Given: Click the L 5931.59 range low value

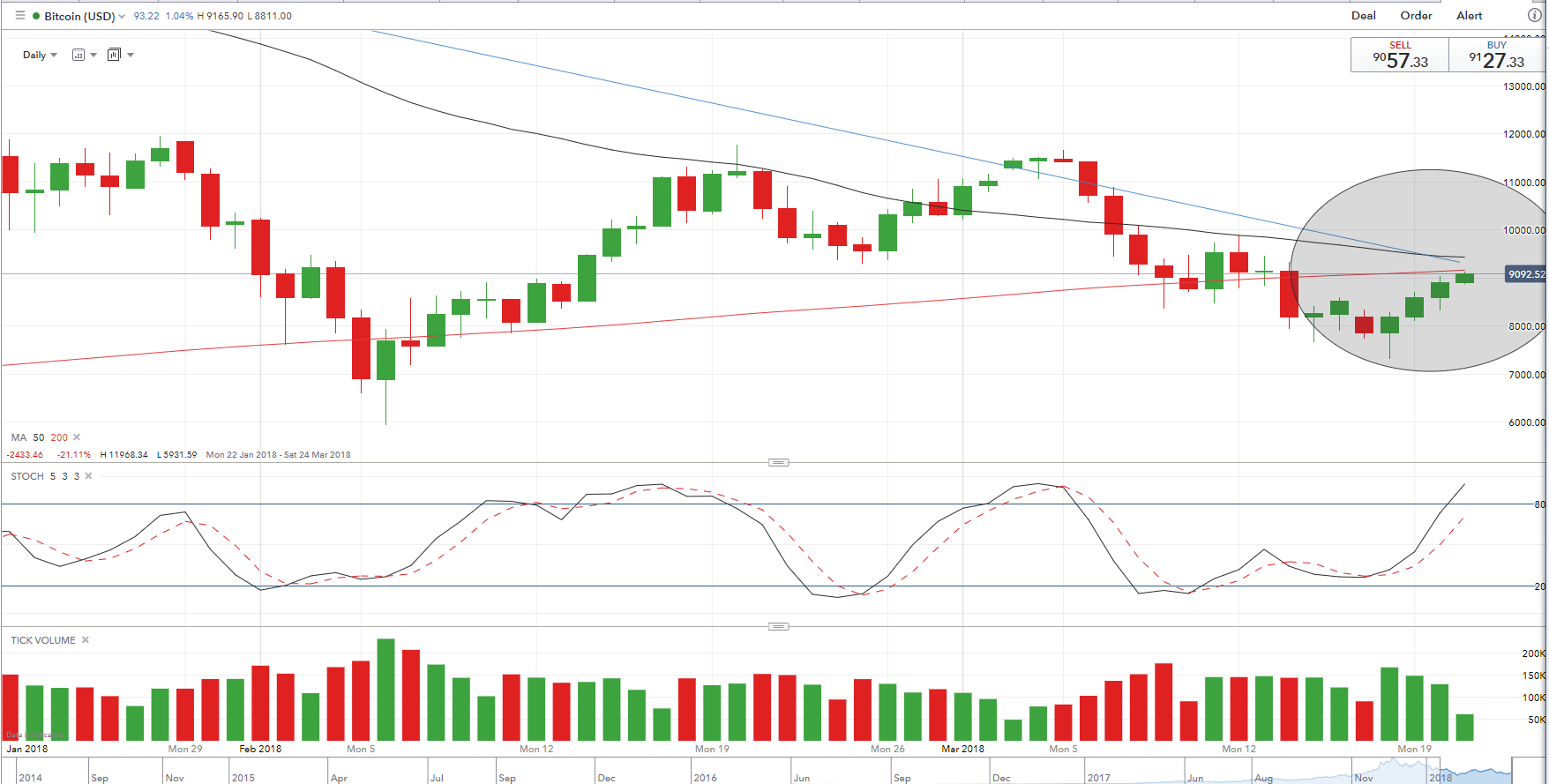Looking at the screenshot, I should 177,455.
